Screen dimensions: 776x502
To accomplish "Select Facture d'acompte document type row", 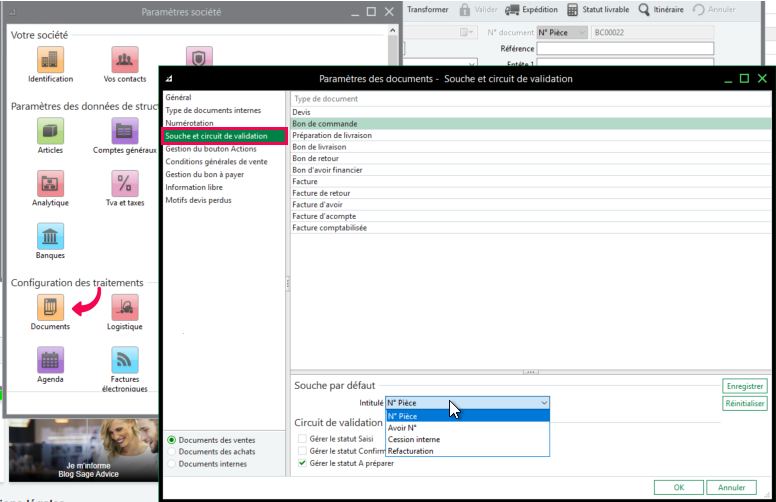I will point(324,216).
